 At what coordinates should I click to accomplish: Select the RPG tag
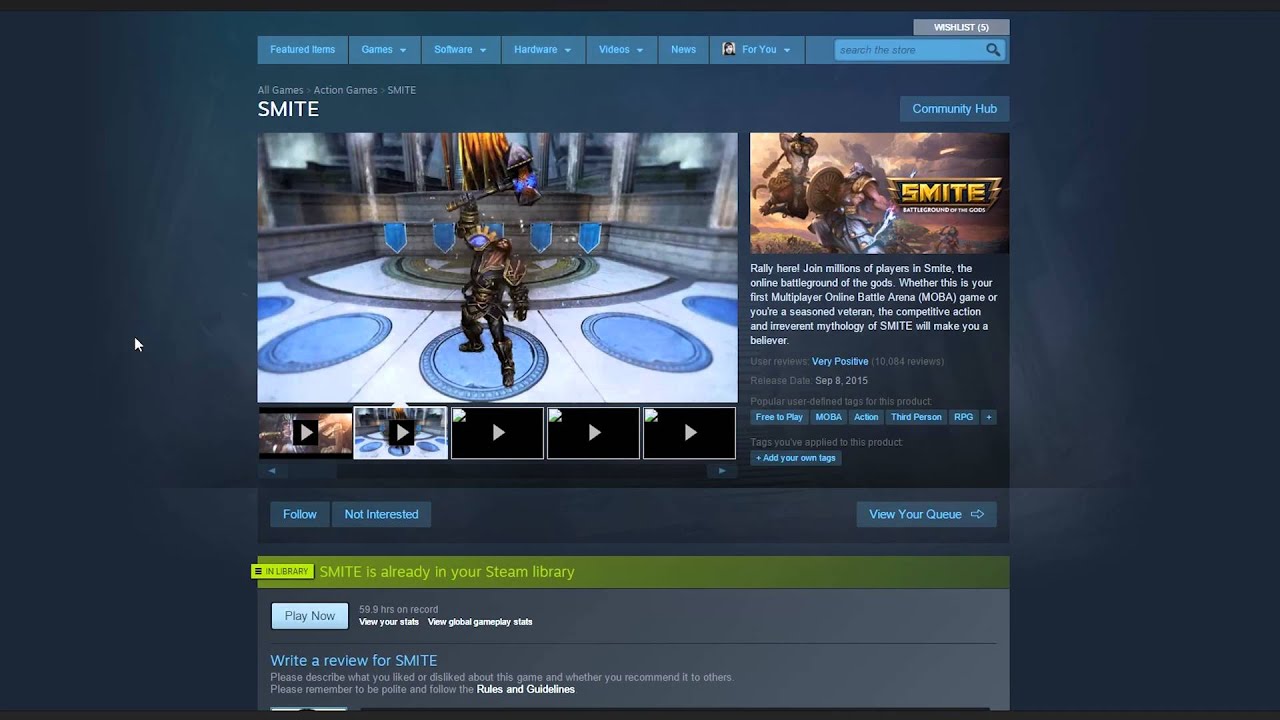pyautogui.click(x=963, y=417)
